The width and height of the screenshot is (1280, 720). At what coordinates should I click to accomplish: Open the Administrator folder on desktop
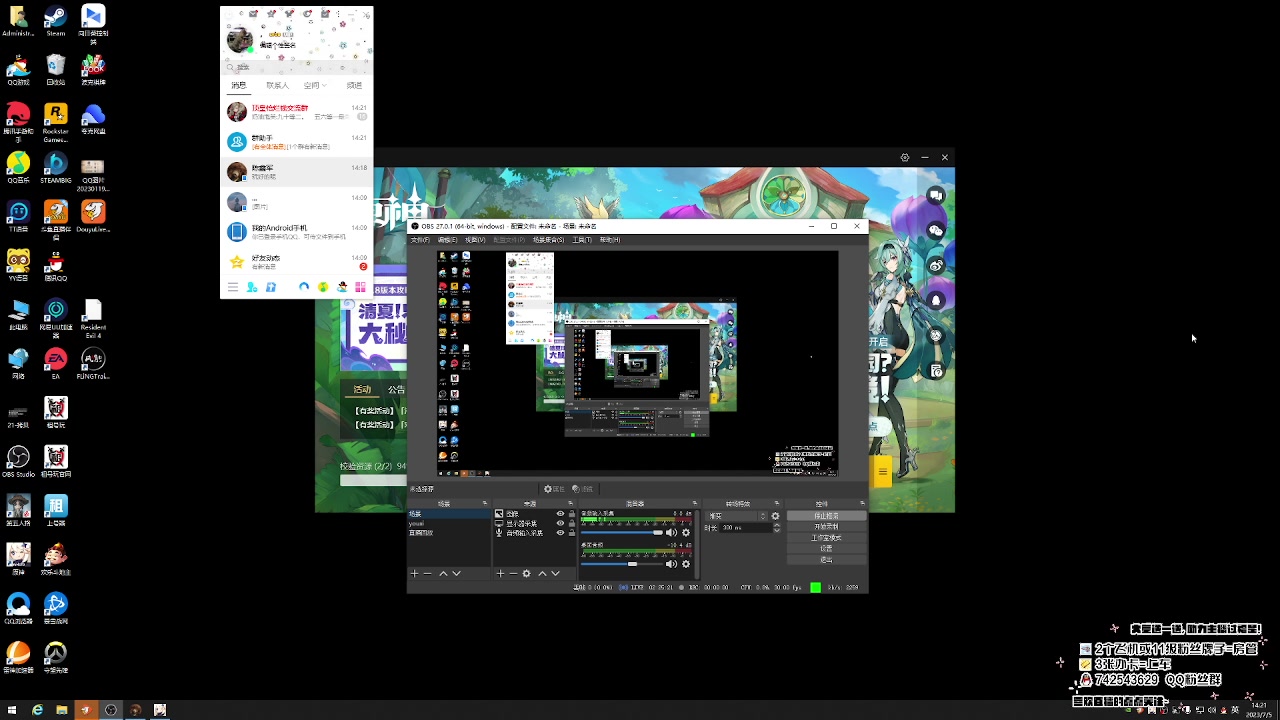[18, 20]
